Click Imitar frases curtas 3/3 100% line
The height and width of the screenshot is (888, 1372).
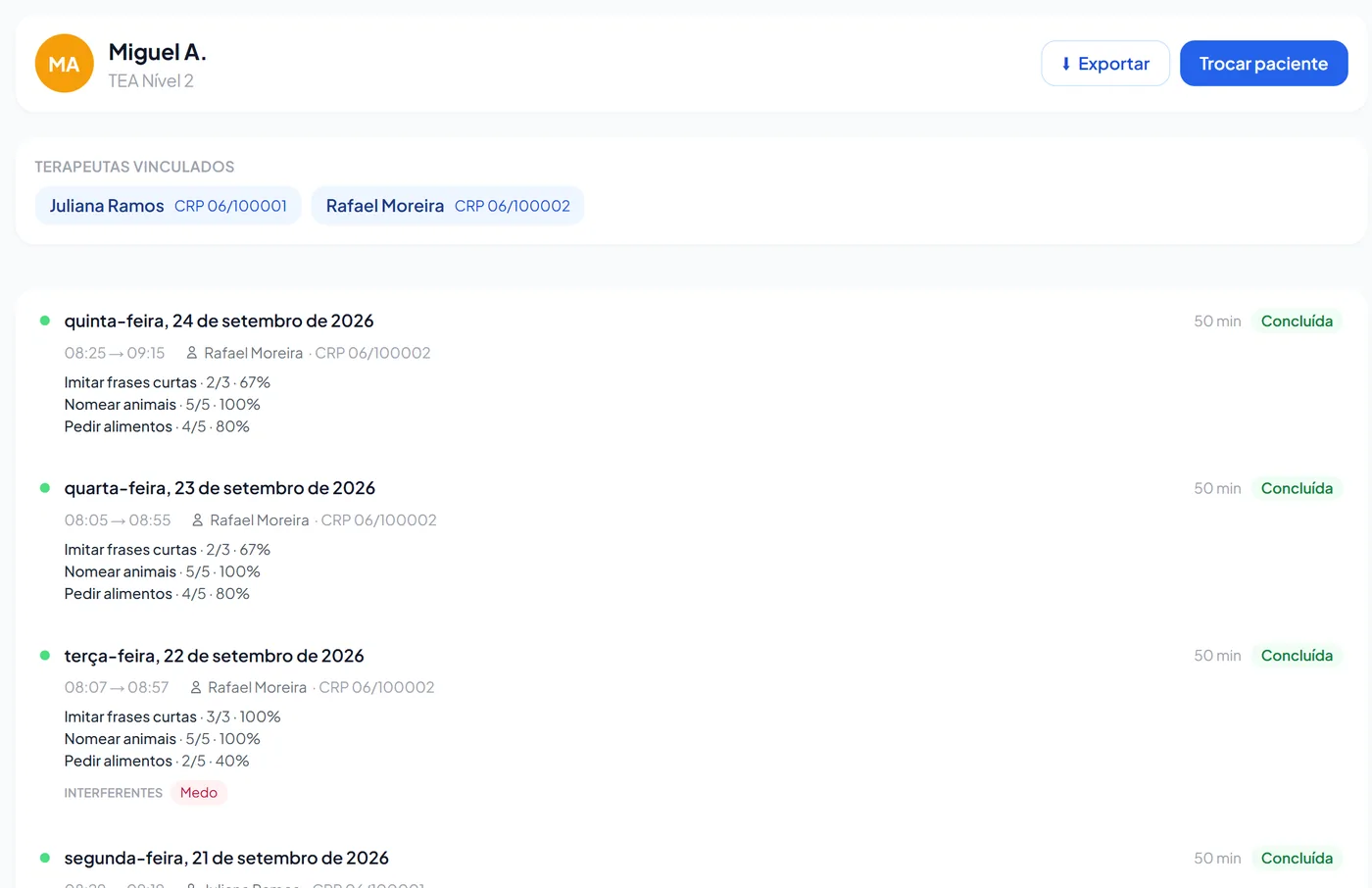coord(172,717)
